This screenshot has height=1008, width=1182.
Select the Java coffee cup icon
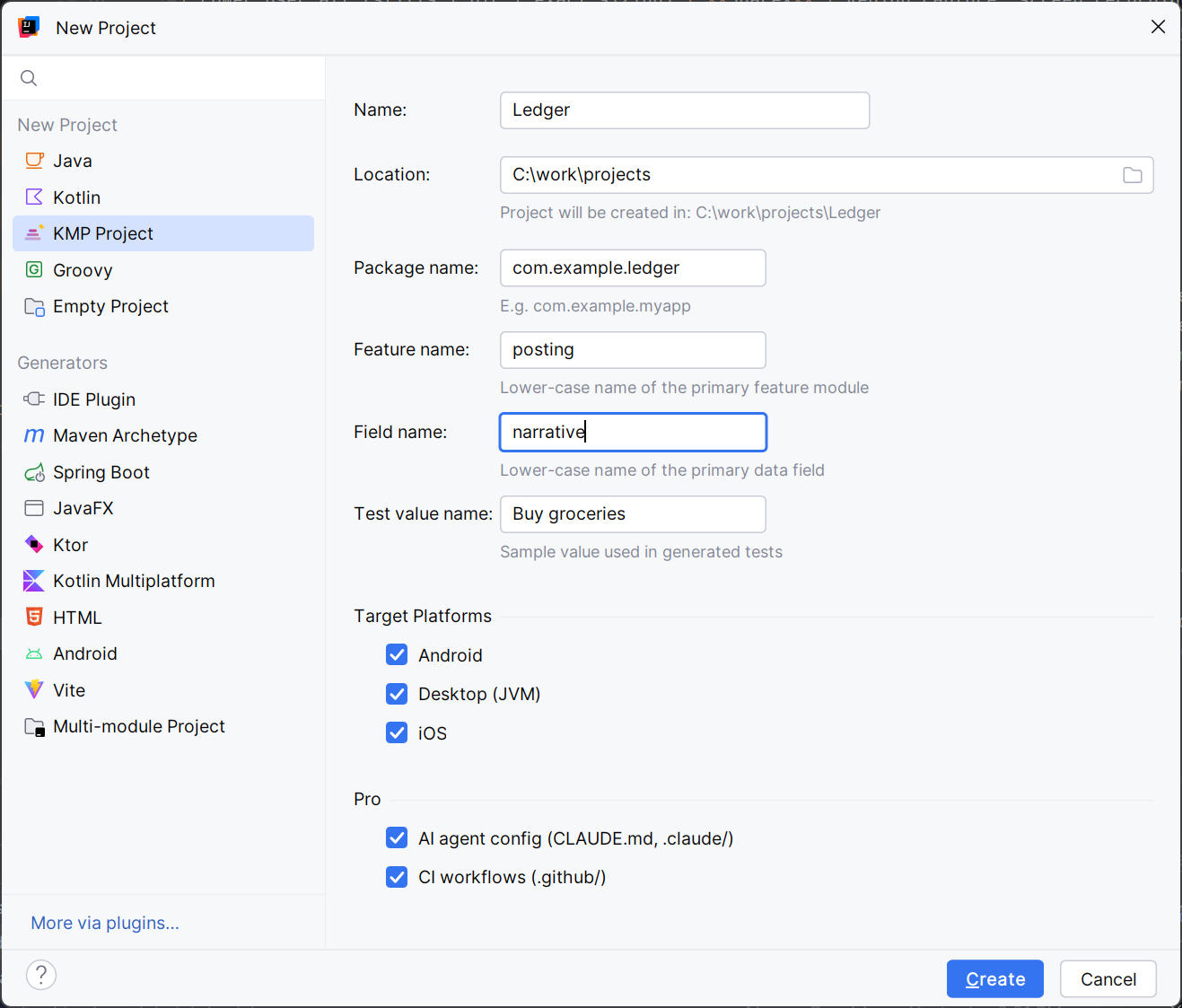point(34,161)
